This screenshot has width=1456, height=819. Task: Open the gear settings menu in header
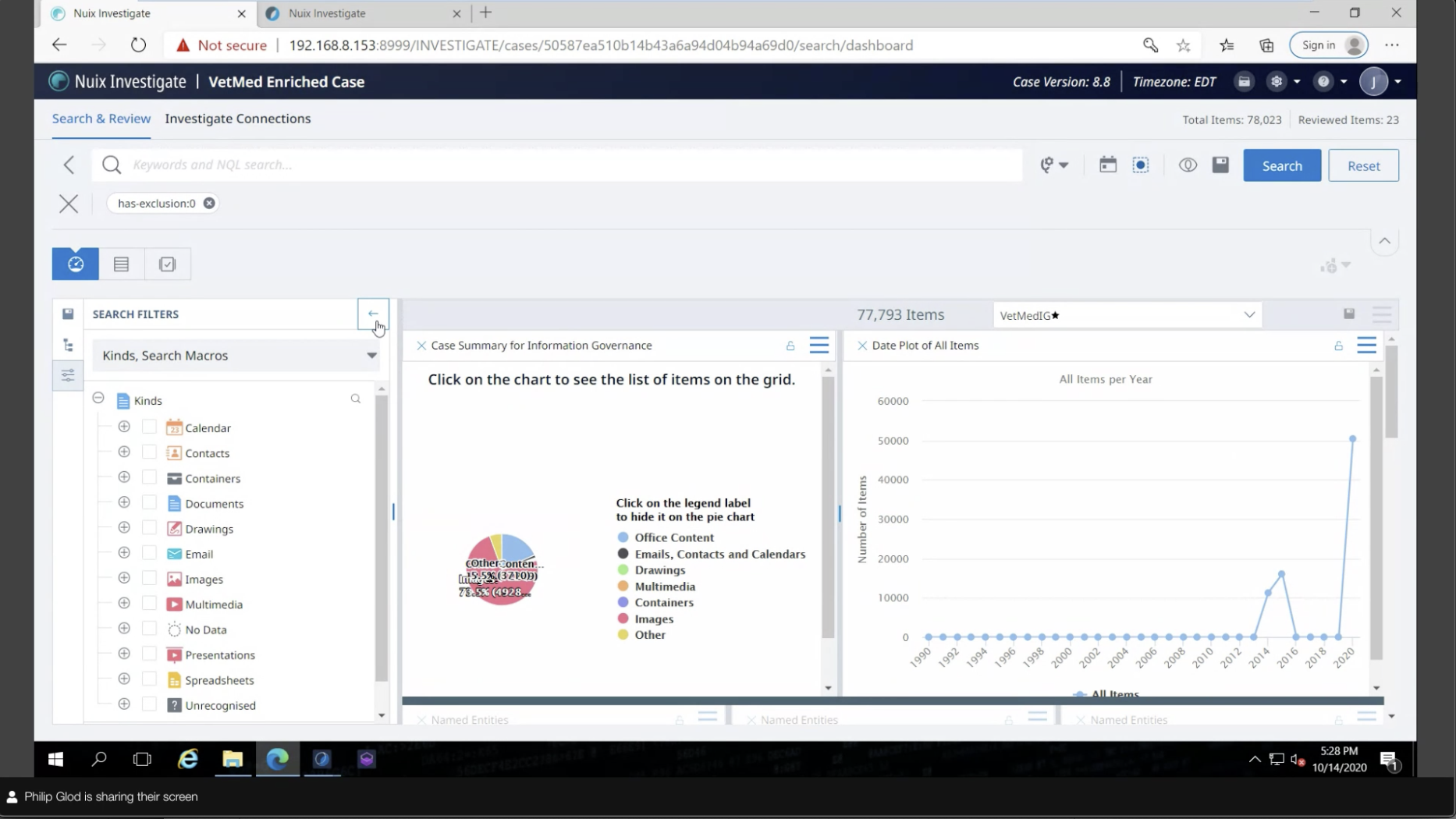tap(1277, 81)
